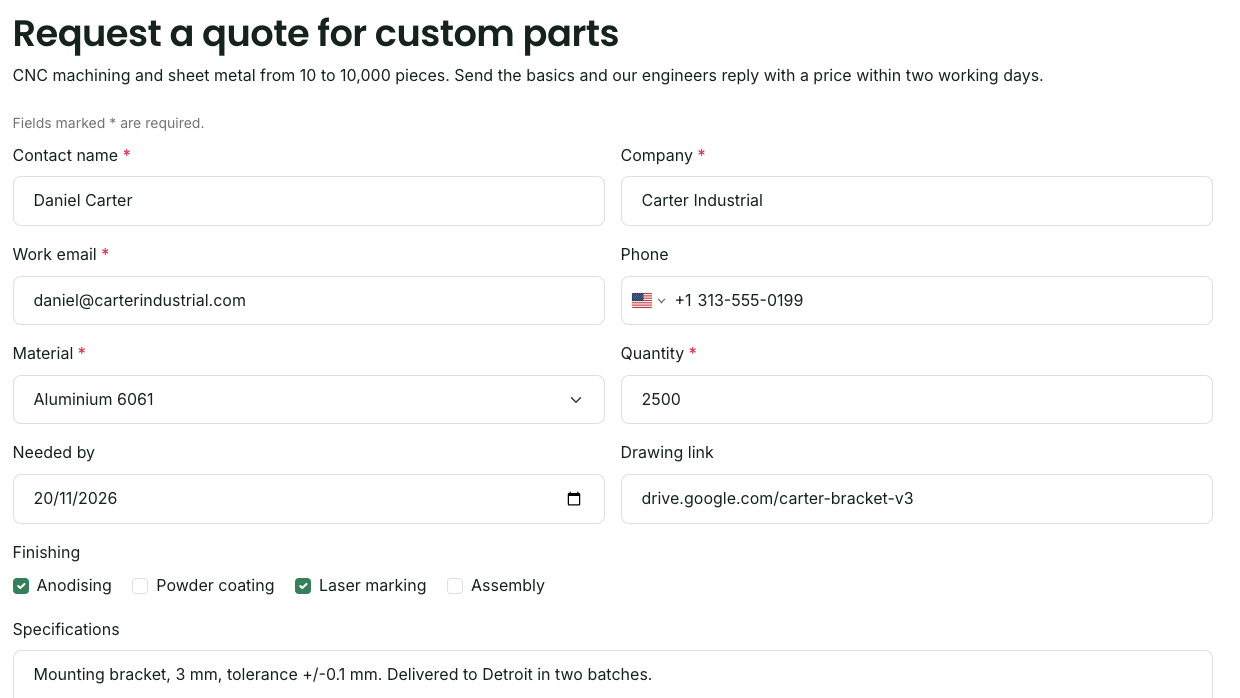Expand the Material dropdown showing Aluminium 6061
1240x698 pixels.
tap(308, 399)
